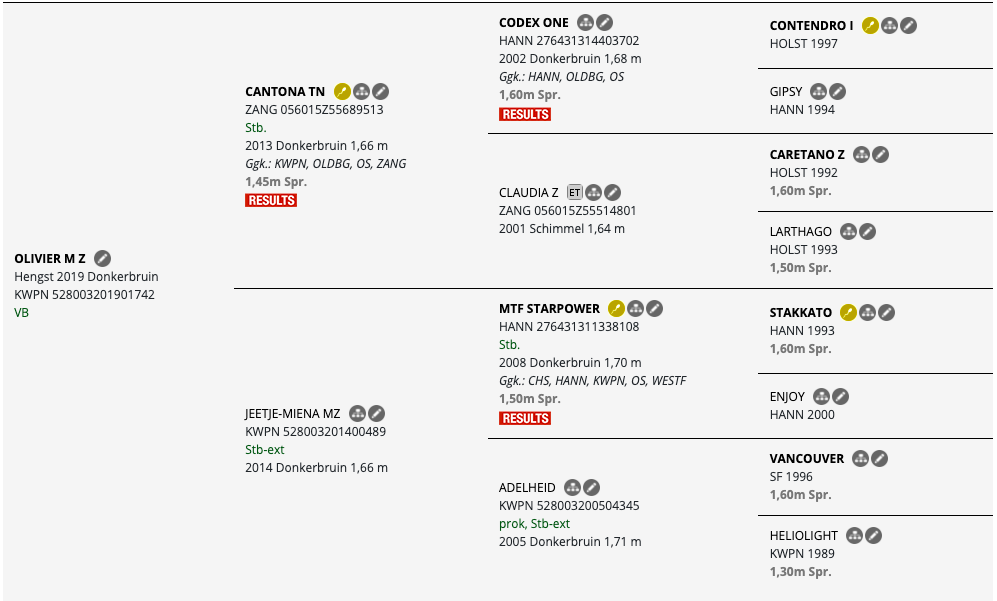Click the pencil icon next to HELIOLIGHT
Viewport: 997px width, 601px height.
pos(874,535)
